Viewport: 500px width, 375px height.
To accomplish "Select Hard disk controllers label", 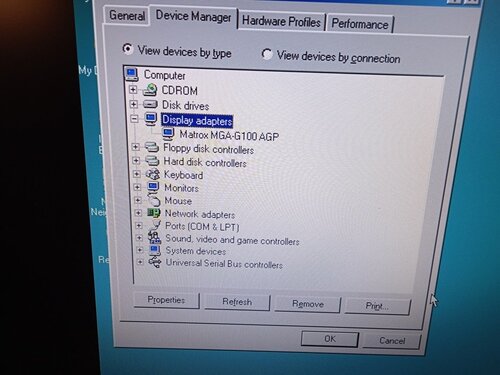I will (205, 162).
